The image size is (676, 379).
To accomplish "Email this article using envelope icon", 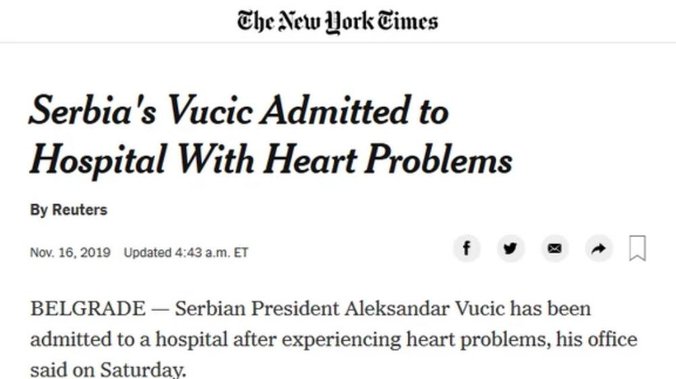I will coord(554,249).
